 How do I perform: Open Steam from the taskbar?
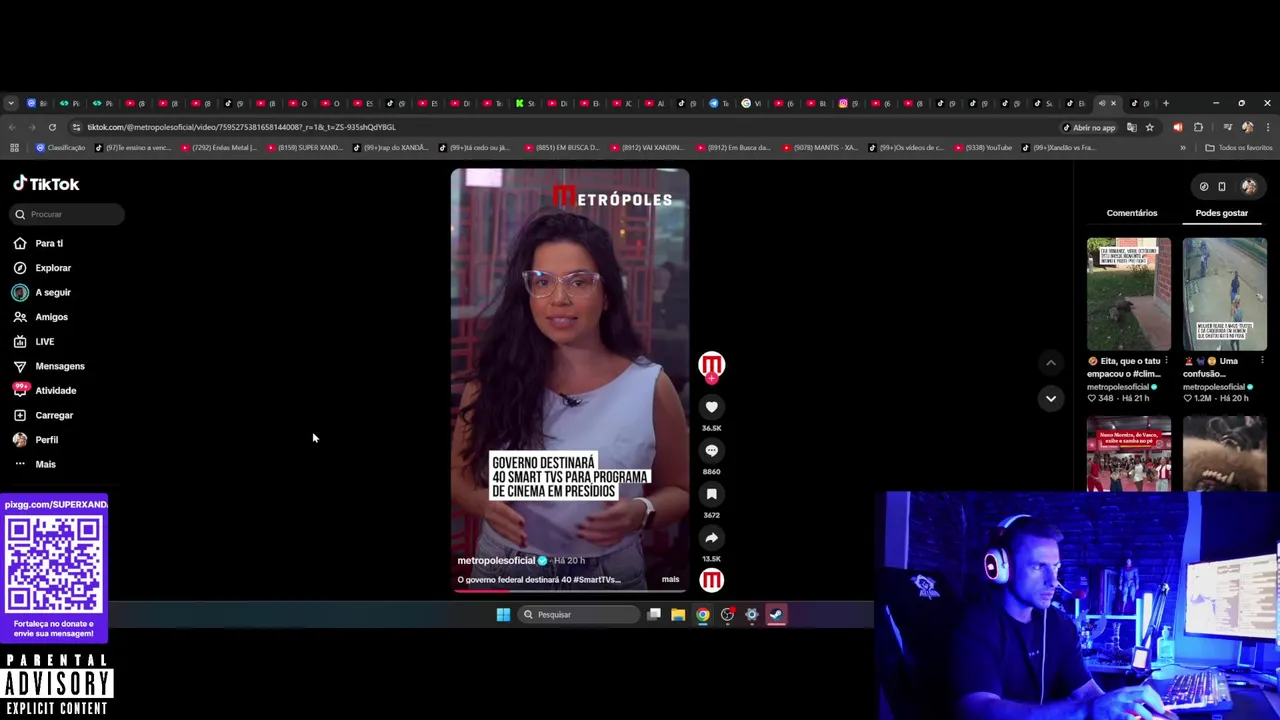coord(776,615)
